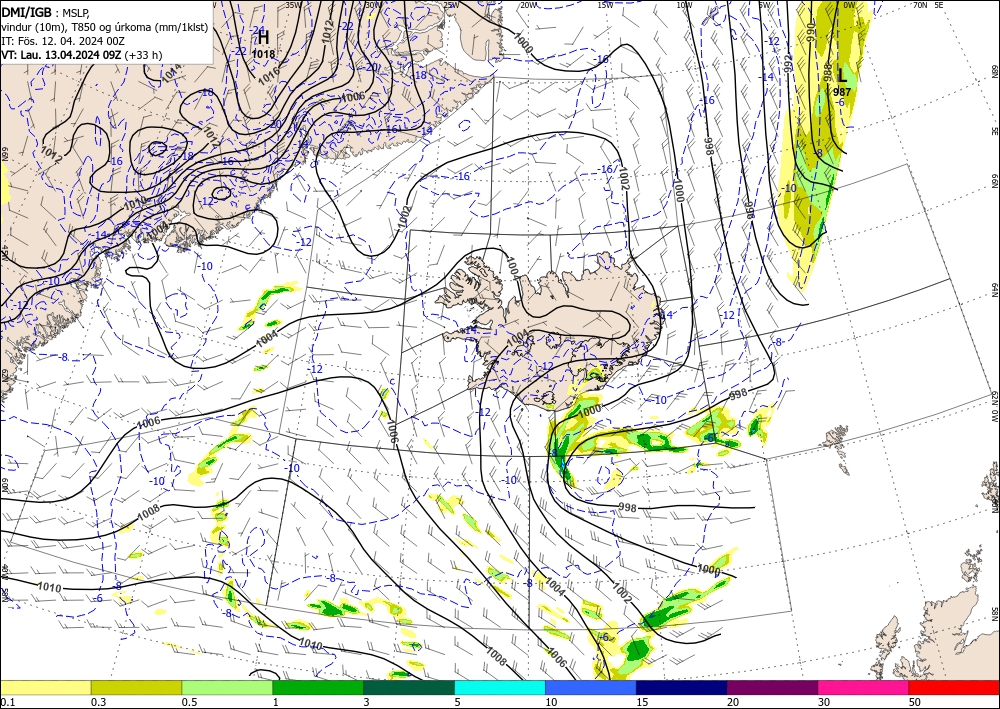Click the olive 0.3–0.5 mm legend swatch
1000x709 pixels.
pyautogui.click(x=136, y=687)
